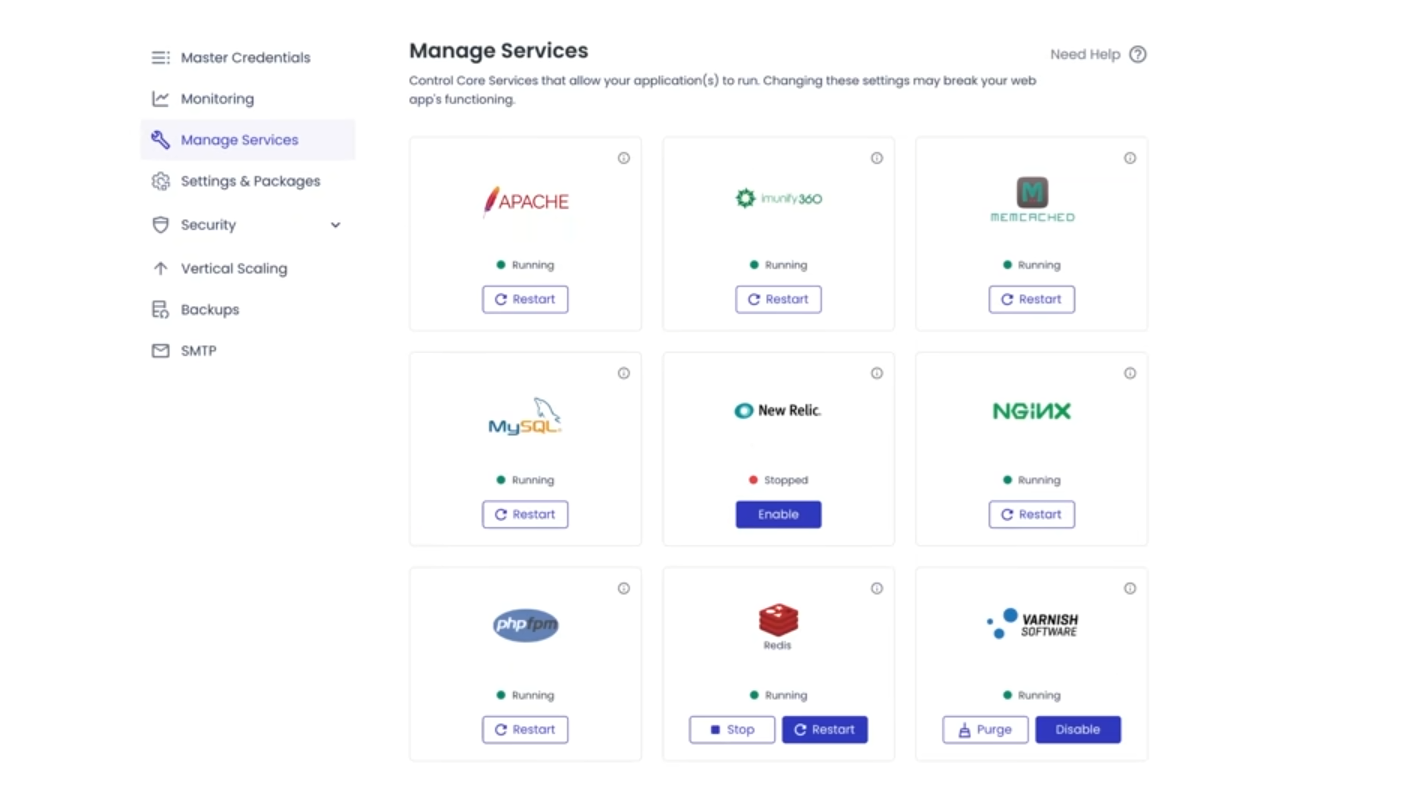Click the Varnish Software logo
1422x800 pixels.
tap(1032, 623)
